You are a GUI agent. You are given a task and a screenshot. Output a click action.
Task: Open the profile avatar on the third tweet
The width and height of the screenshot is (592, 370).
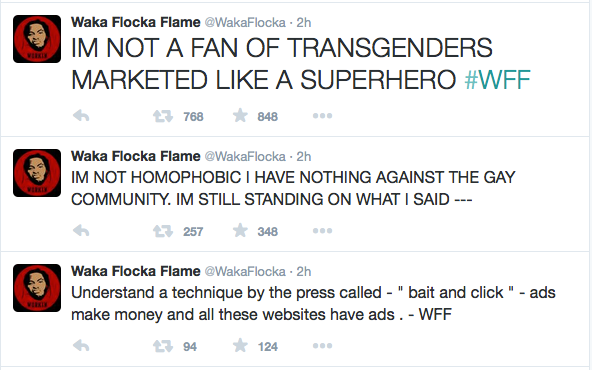(37, 288)
